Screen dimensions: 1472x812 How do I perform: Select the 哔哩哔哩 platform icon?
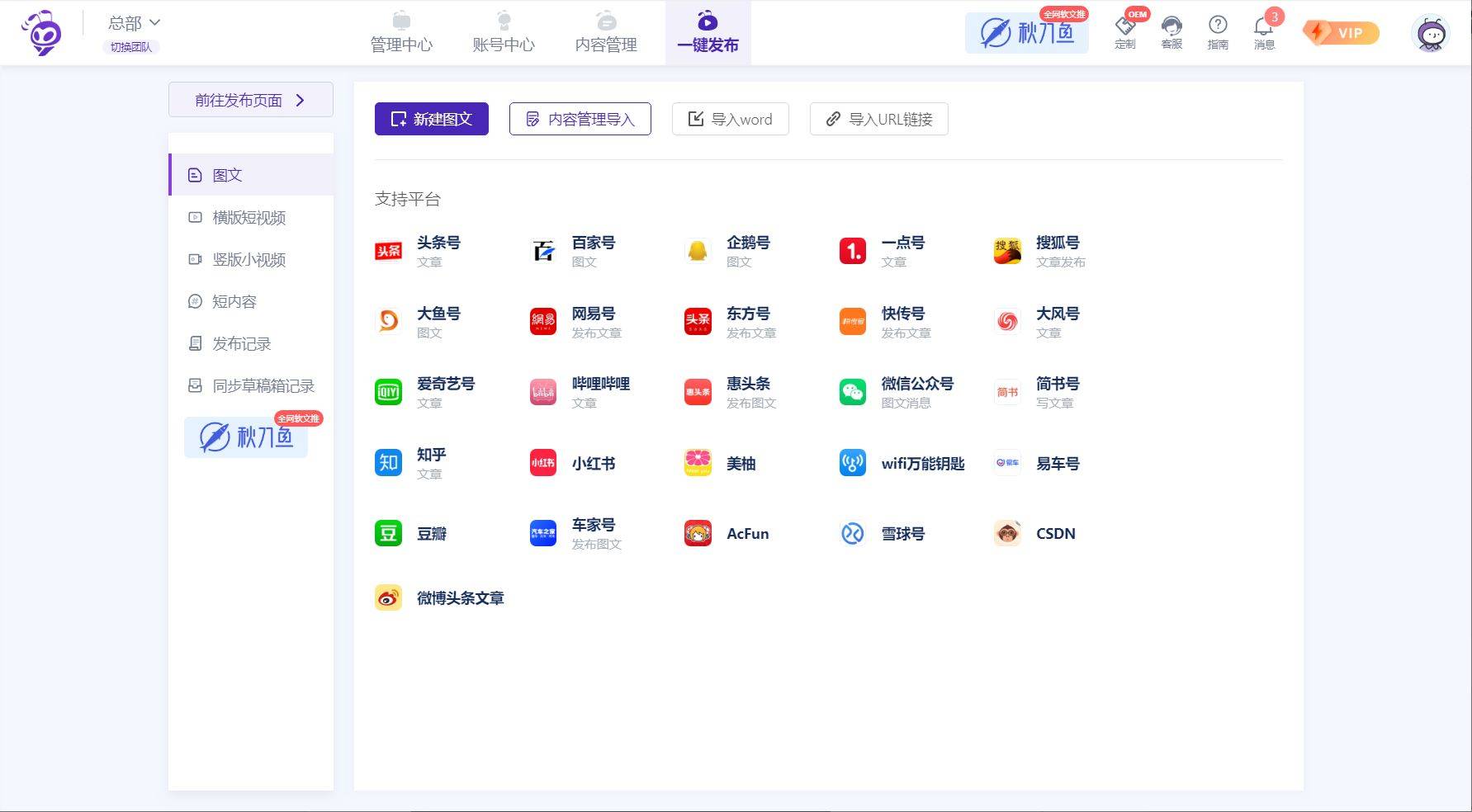point(543,392)
